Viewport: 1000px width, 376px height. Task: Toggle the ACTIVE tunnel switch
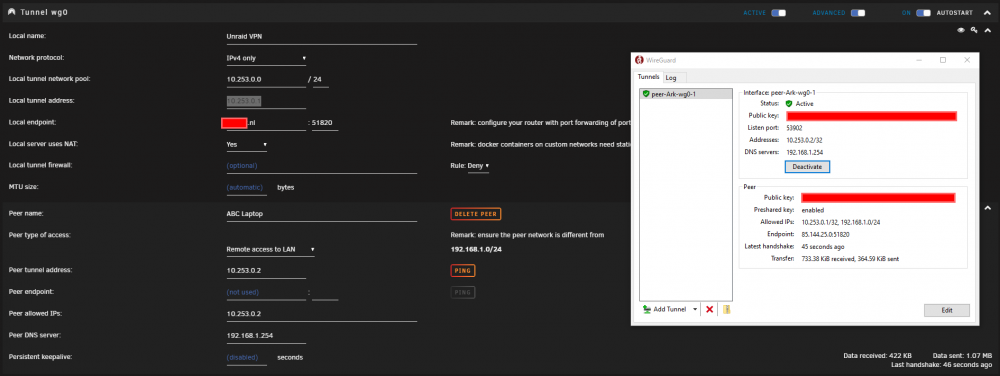coord(778,13)
